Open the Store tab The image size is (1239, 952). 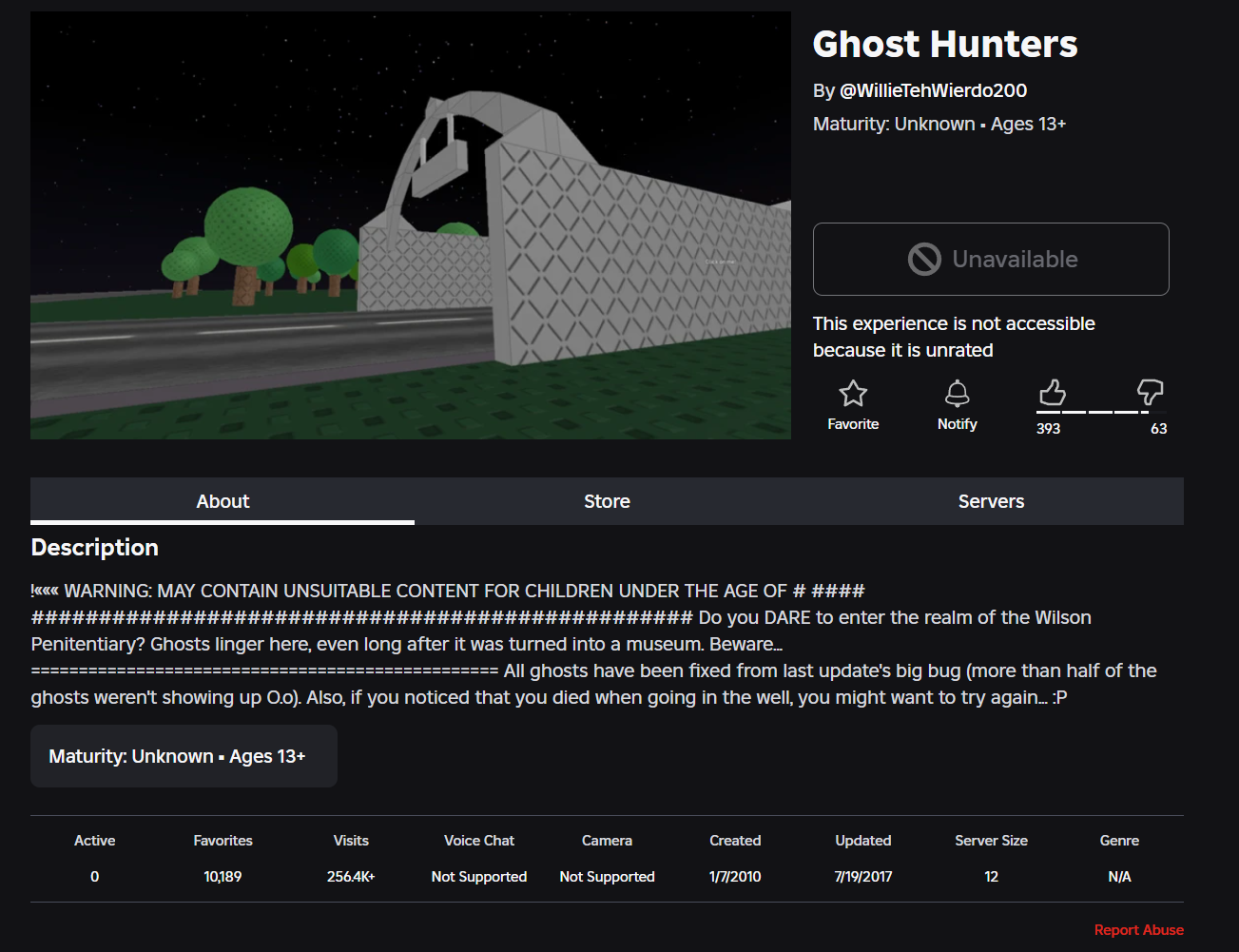pyautogui.click(x=607, y=501)
